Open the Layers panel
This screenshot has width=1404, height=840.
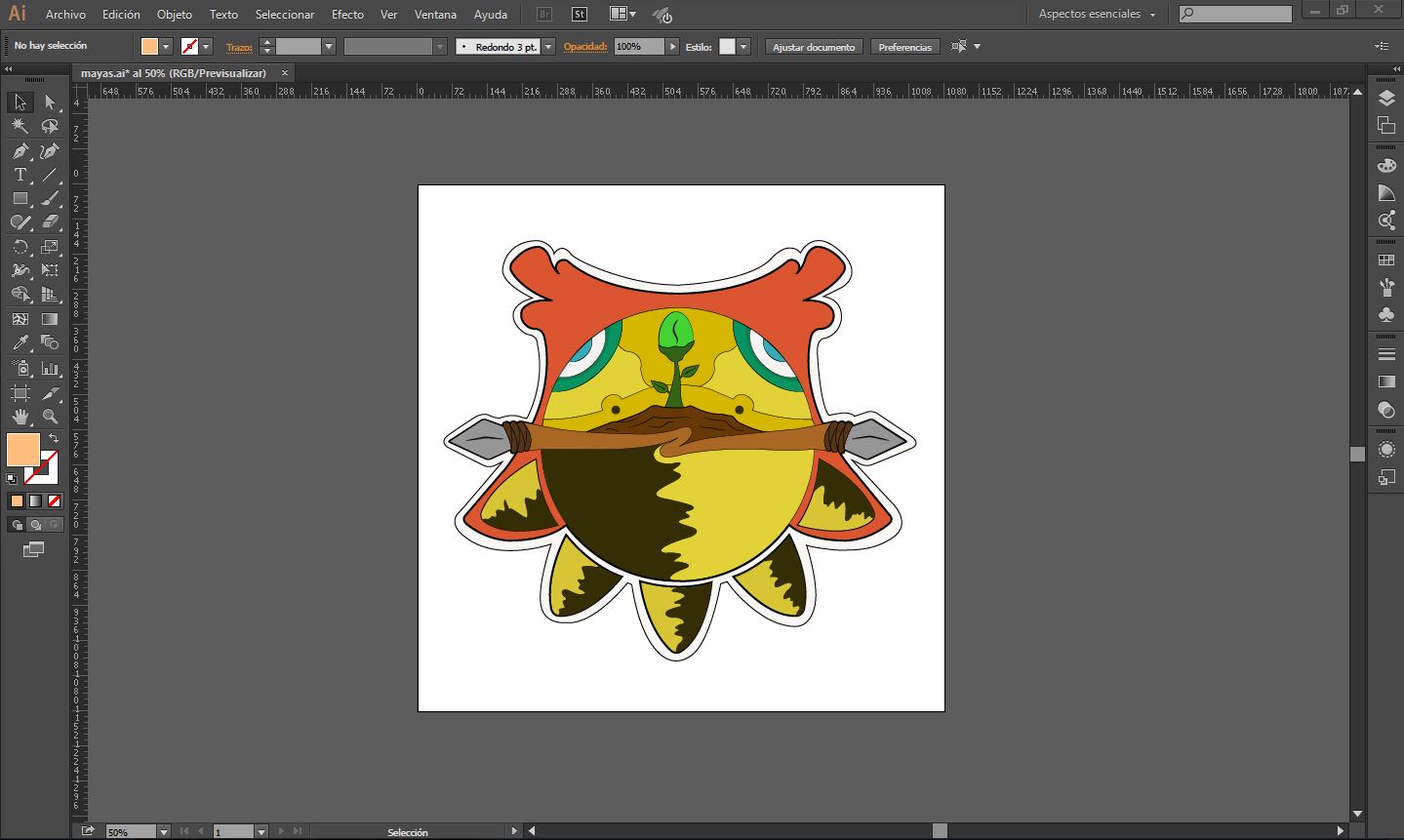pos(1386,99)
